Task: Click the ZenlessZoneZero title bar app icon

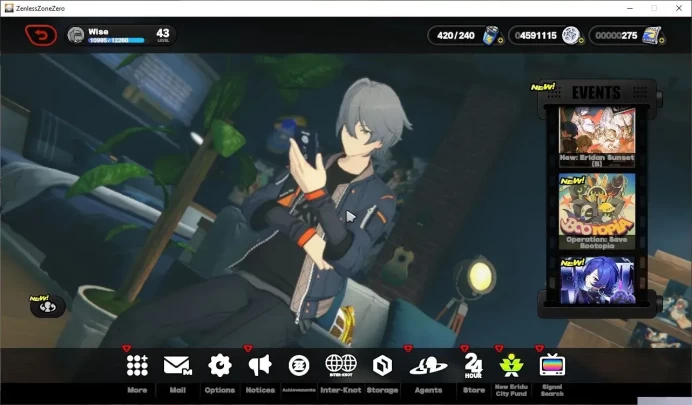Action: click(8, 8)
